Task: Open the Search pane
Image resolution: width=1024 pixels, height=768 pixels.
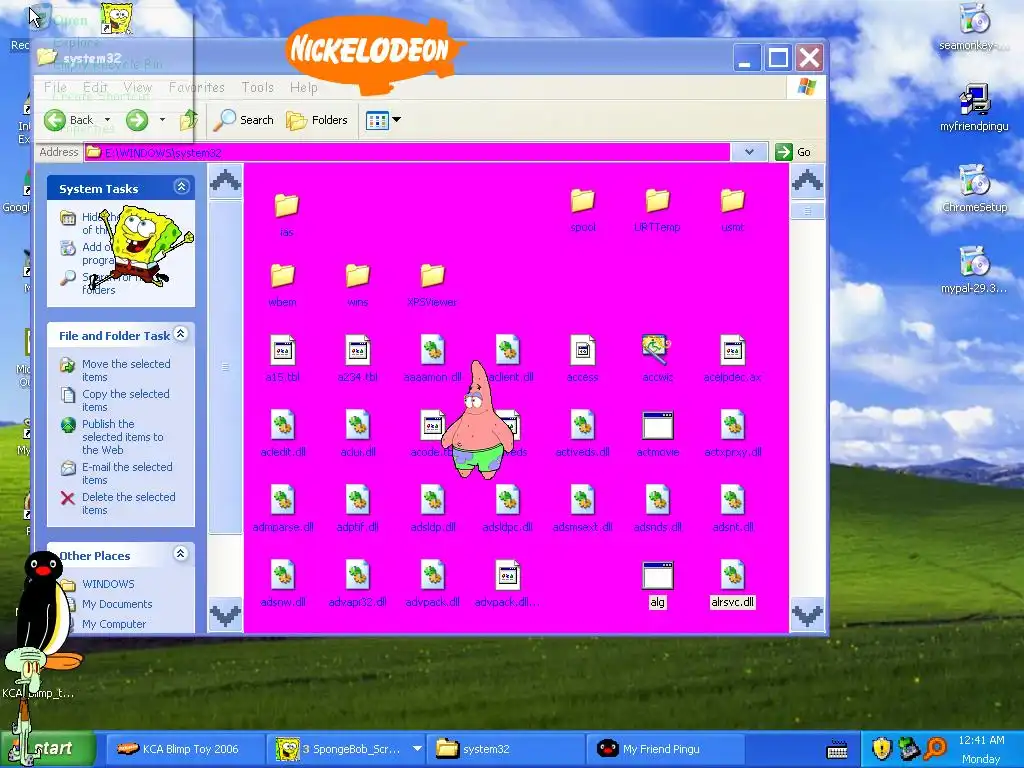Action: pos(244,120)
